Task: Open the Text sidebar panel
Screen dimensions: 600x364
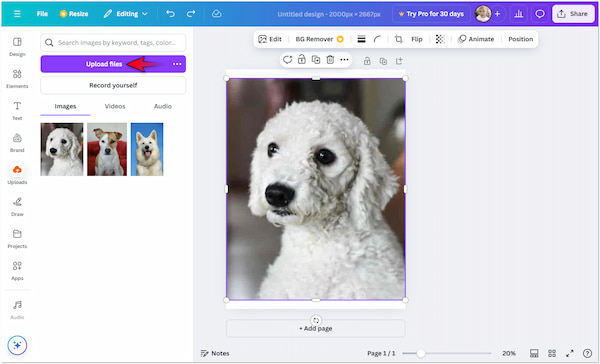Action: tap(17, 111)
